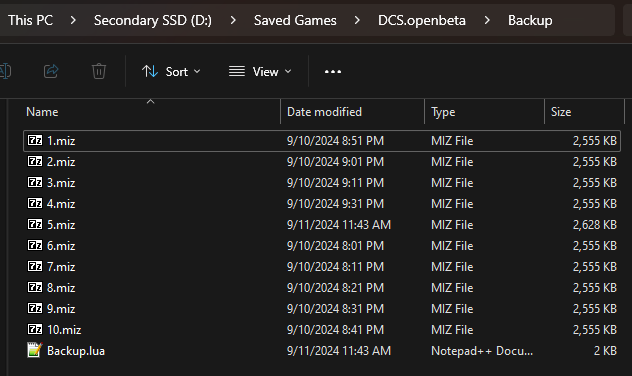Click the 7z icon of 4.miz

pyautogui.click(x=35, y=203)
